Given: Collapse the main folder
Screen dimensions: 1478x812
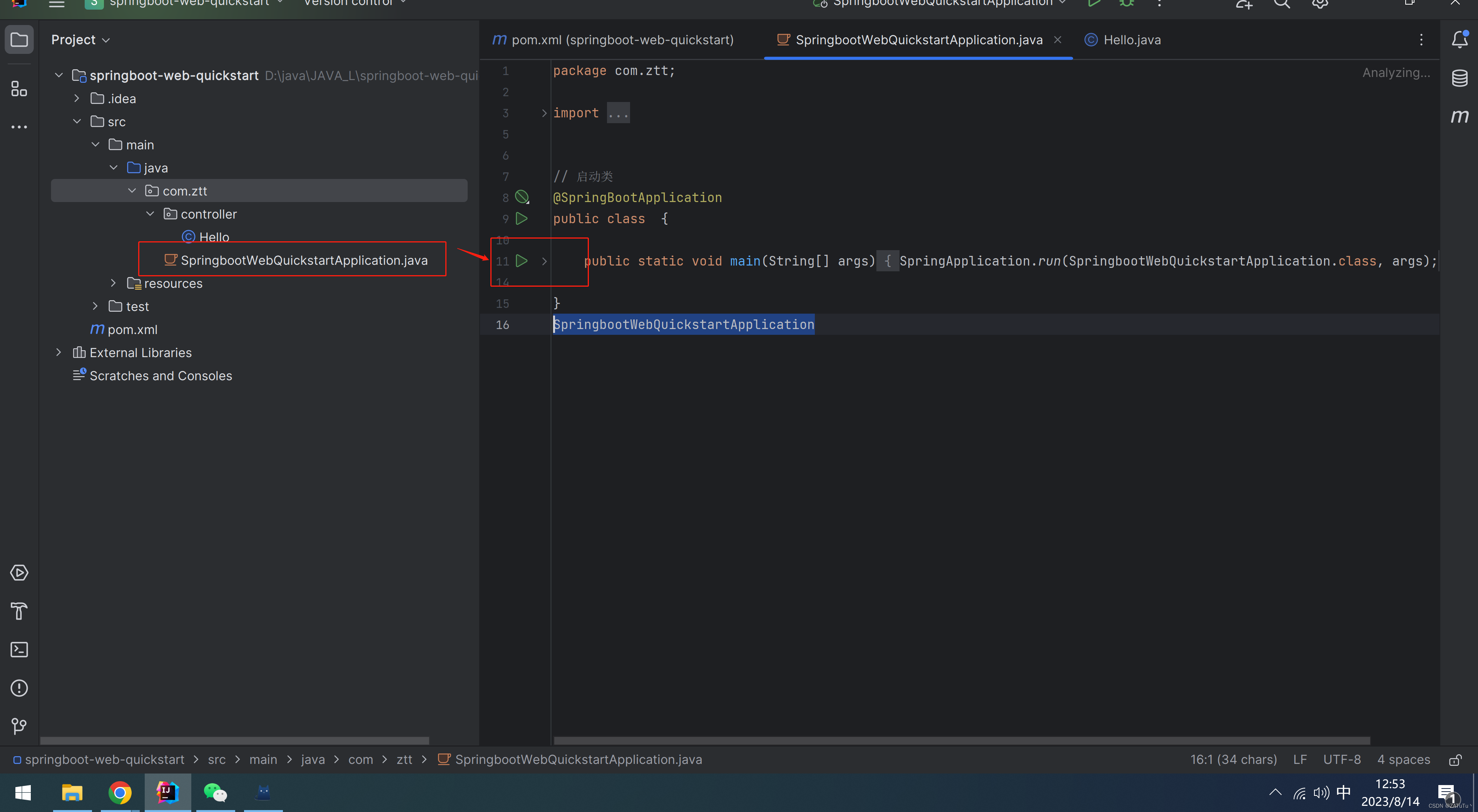Looking at the screenshot, I should point(95,145).
